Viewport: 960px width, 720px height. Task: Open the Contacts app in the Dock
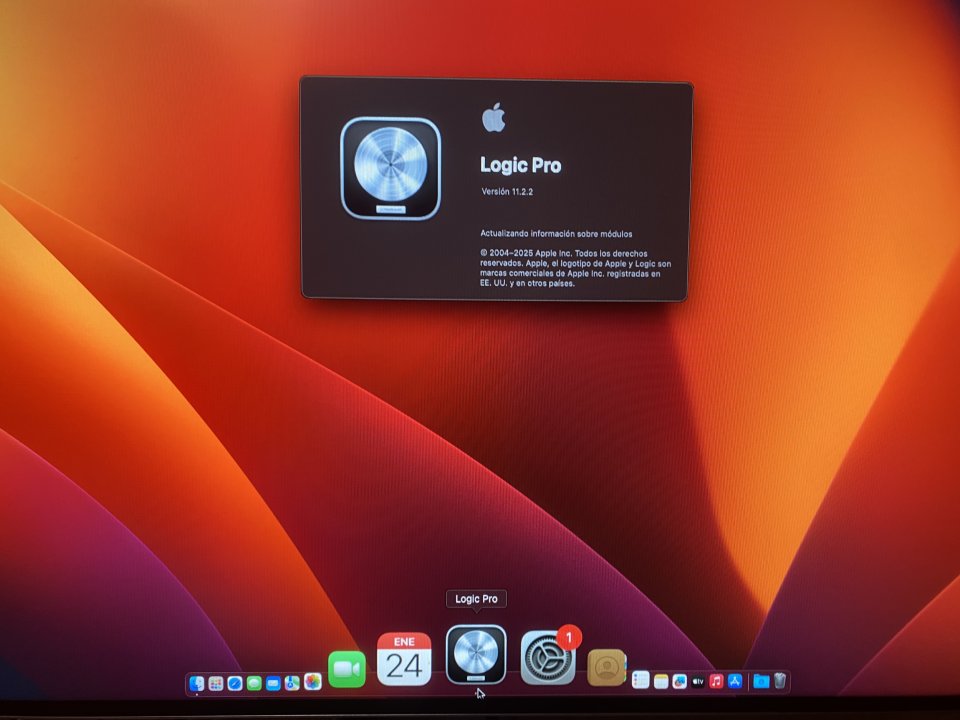(x=608, y=662)
